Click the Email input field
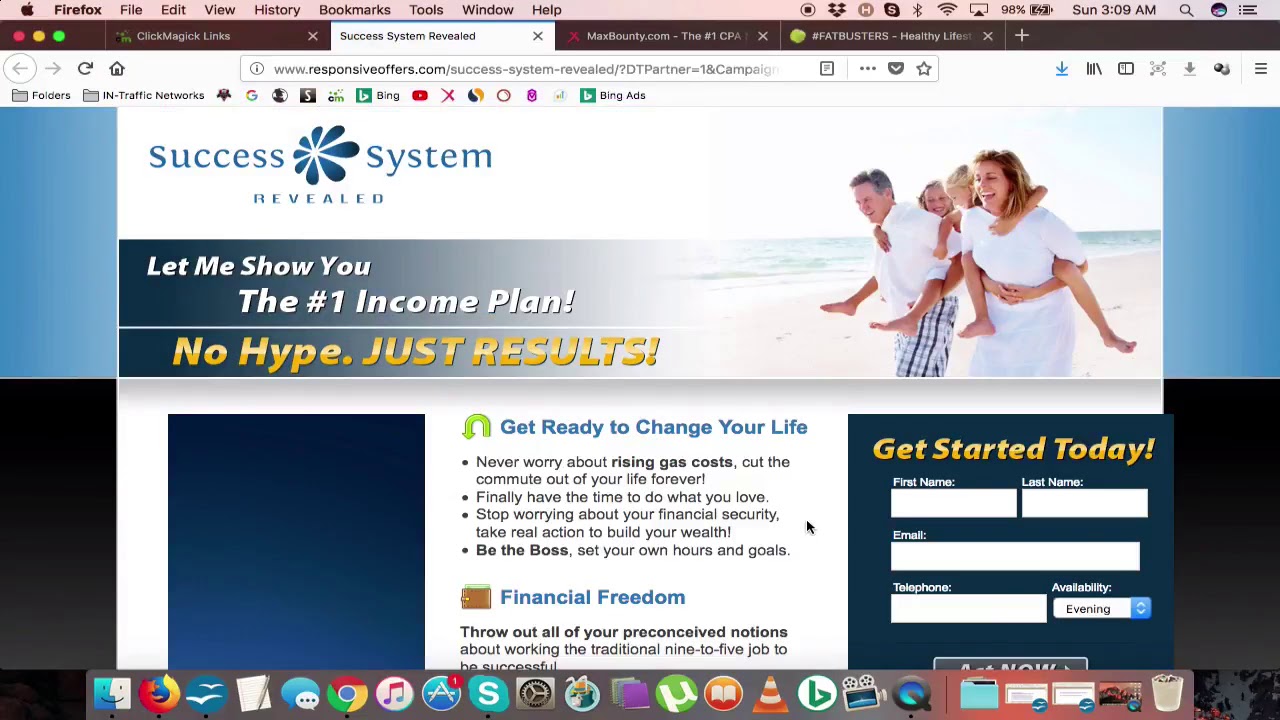Image resolution: width=1280 pixels, height=720 pixels. tap(1015, 557)
